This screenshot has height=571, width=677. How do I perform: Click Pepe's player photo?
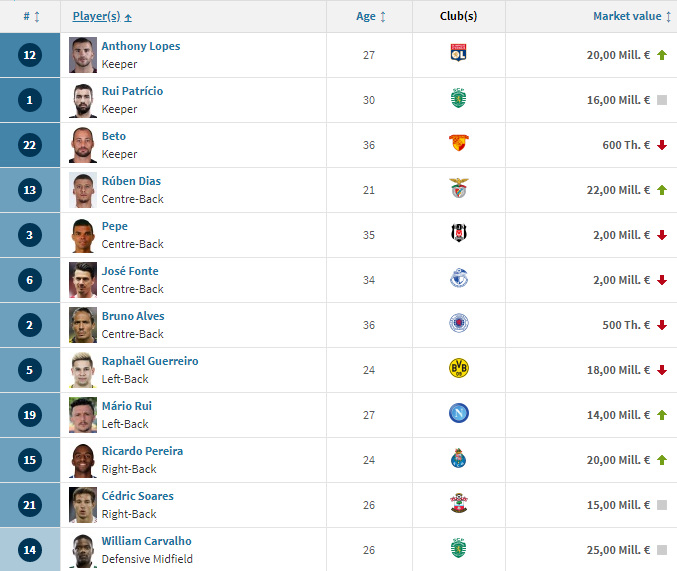point(83,235)
